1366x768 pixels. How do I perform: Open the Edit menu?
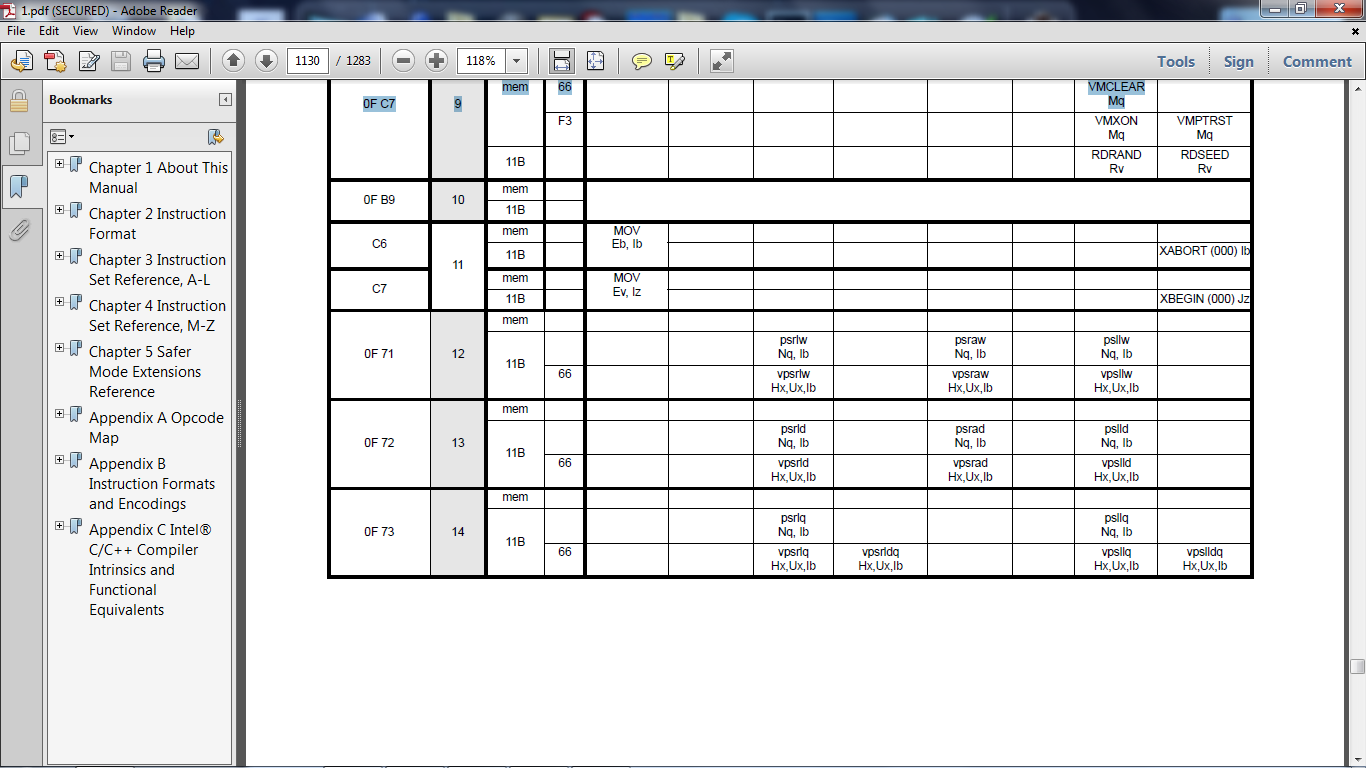click(x=50, y=31)
